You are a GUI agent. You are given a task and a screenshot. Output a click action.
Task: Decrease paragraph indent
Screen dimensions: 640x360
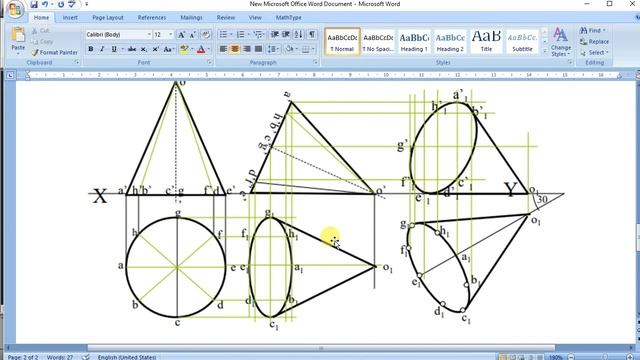[x=275, y=35]
